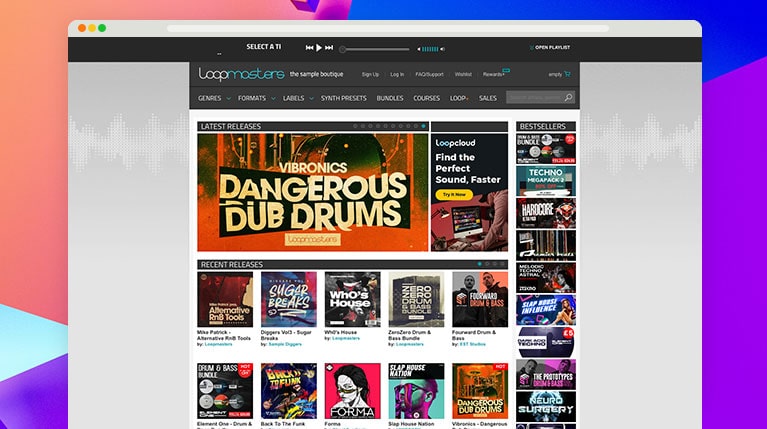Go to the Bundles section
This screenshot has height=429, width=767.
coord(390,98)
